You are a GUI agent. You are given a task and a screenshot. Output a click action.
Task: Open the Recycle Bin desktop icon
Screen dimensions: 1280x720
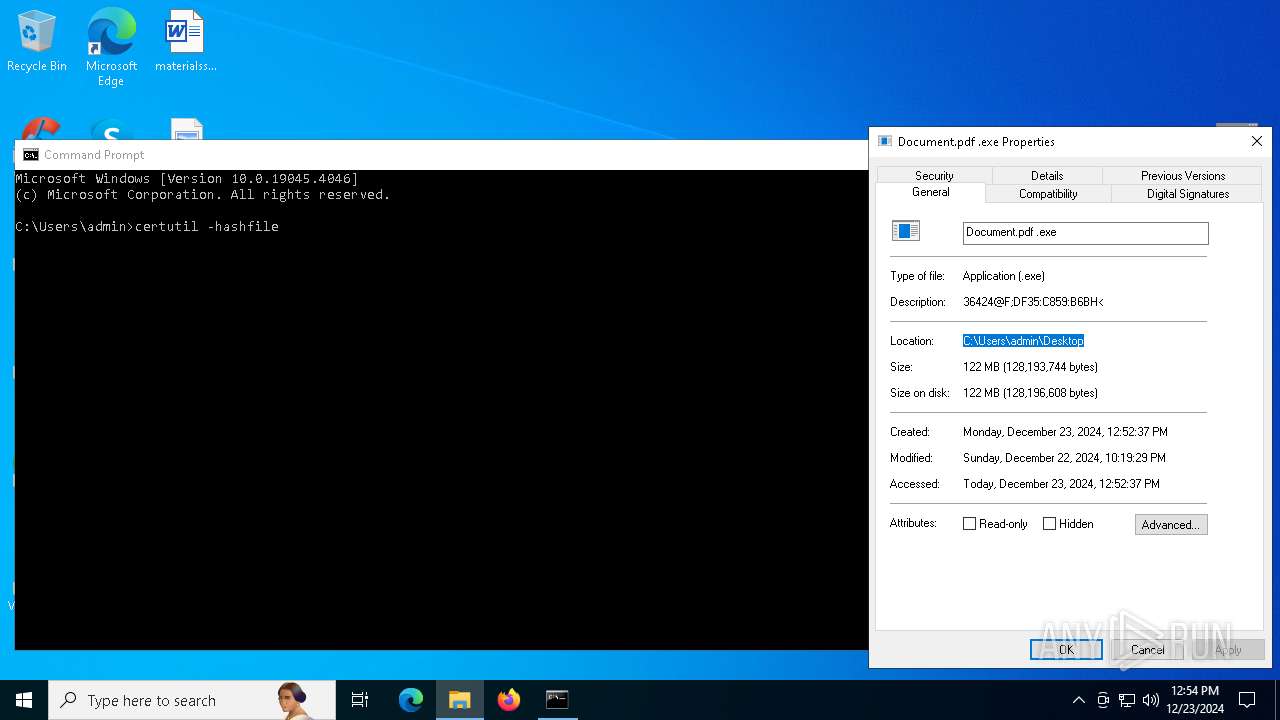37,41
